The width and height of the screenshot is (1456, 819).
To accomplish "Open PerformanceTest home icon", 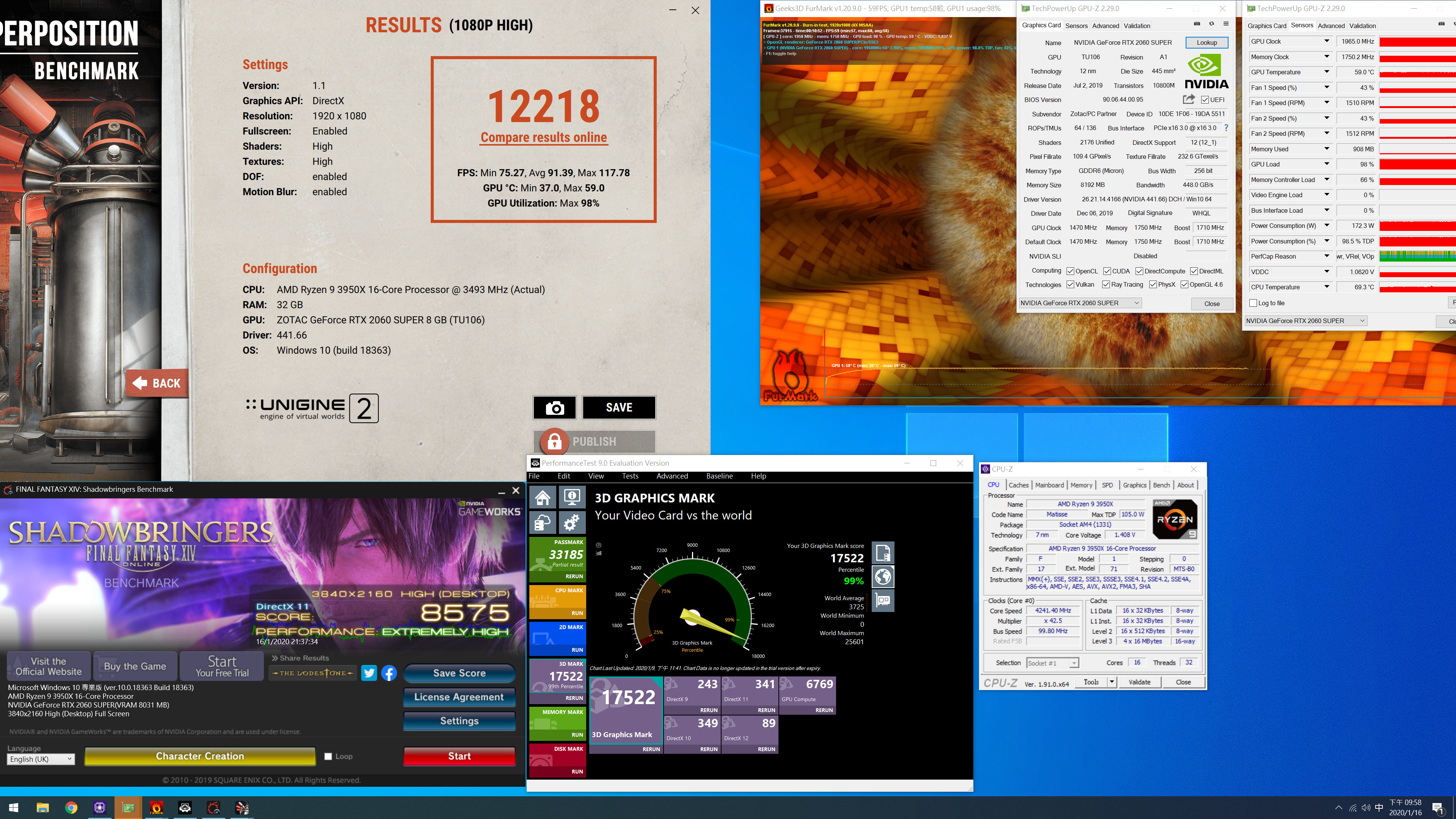I will click(543, 497).
